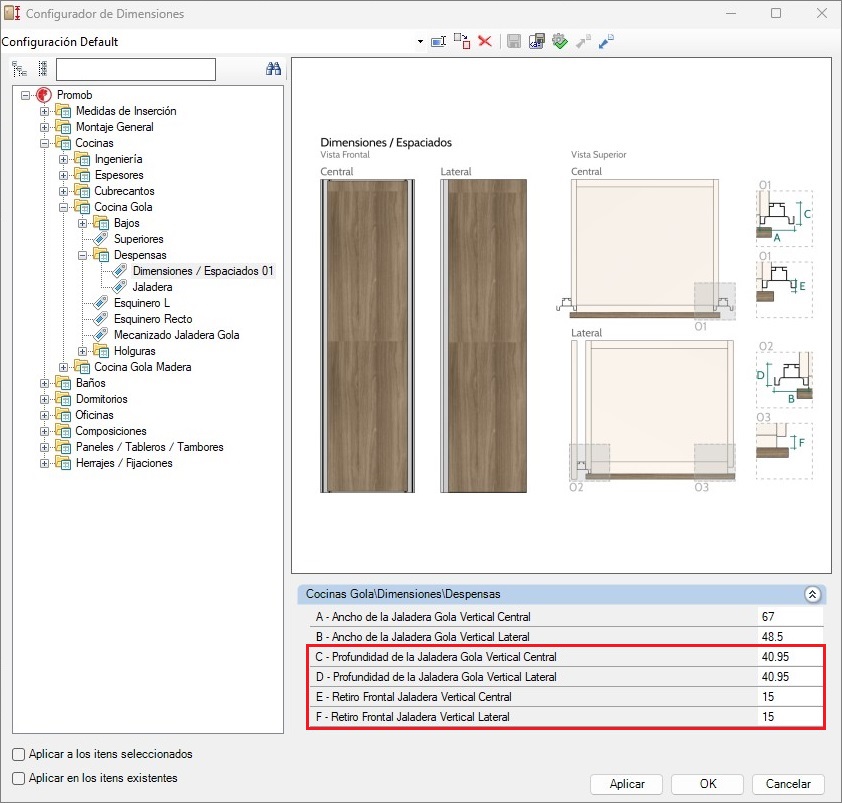Click the gear with green checkmark icon

pyautogui.click(x=560, y=42)
